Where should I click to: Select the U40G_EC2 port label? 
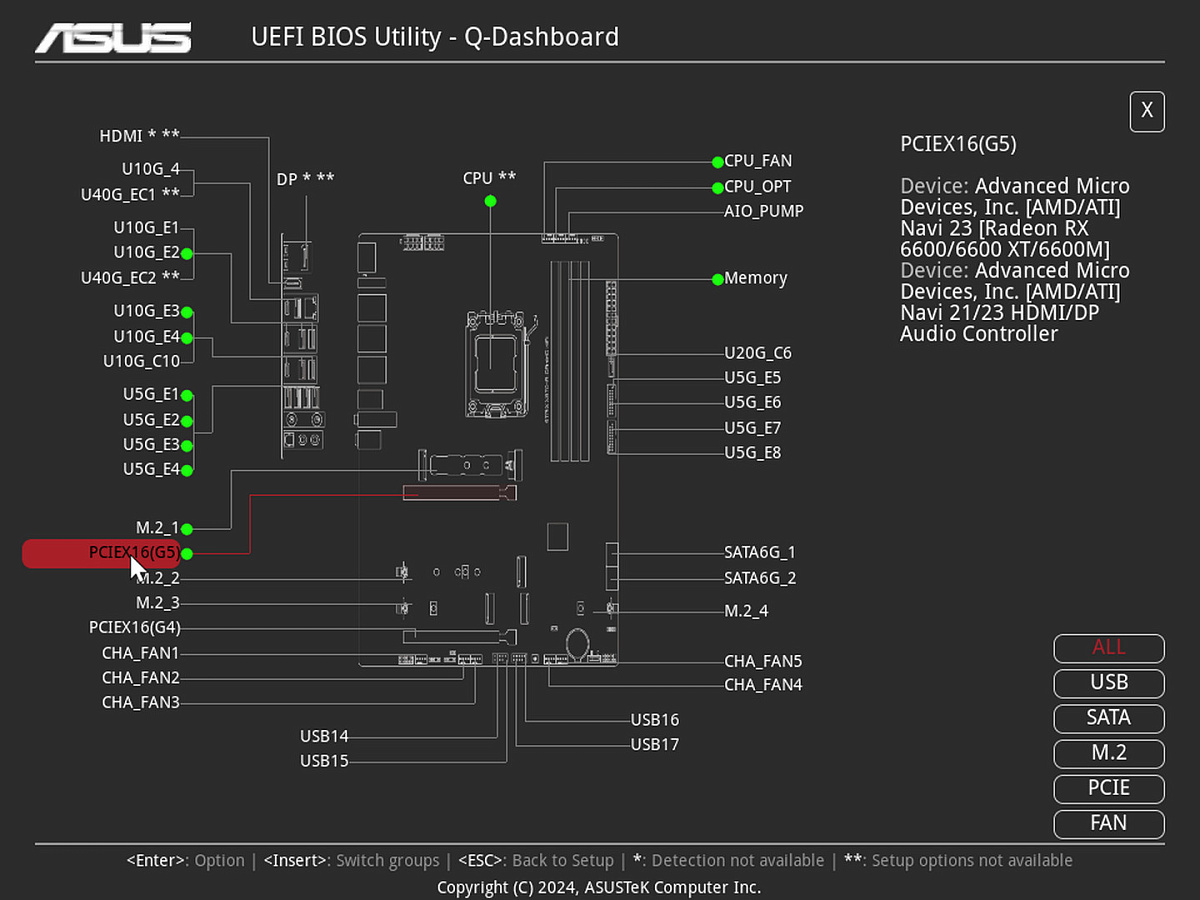coord(130,277)
